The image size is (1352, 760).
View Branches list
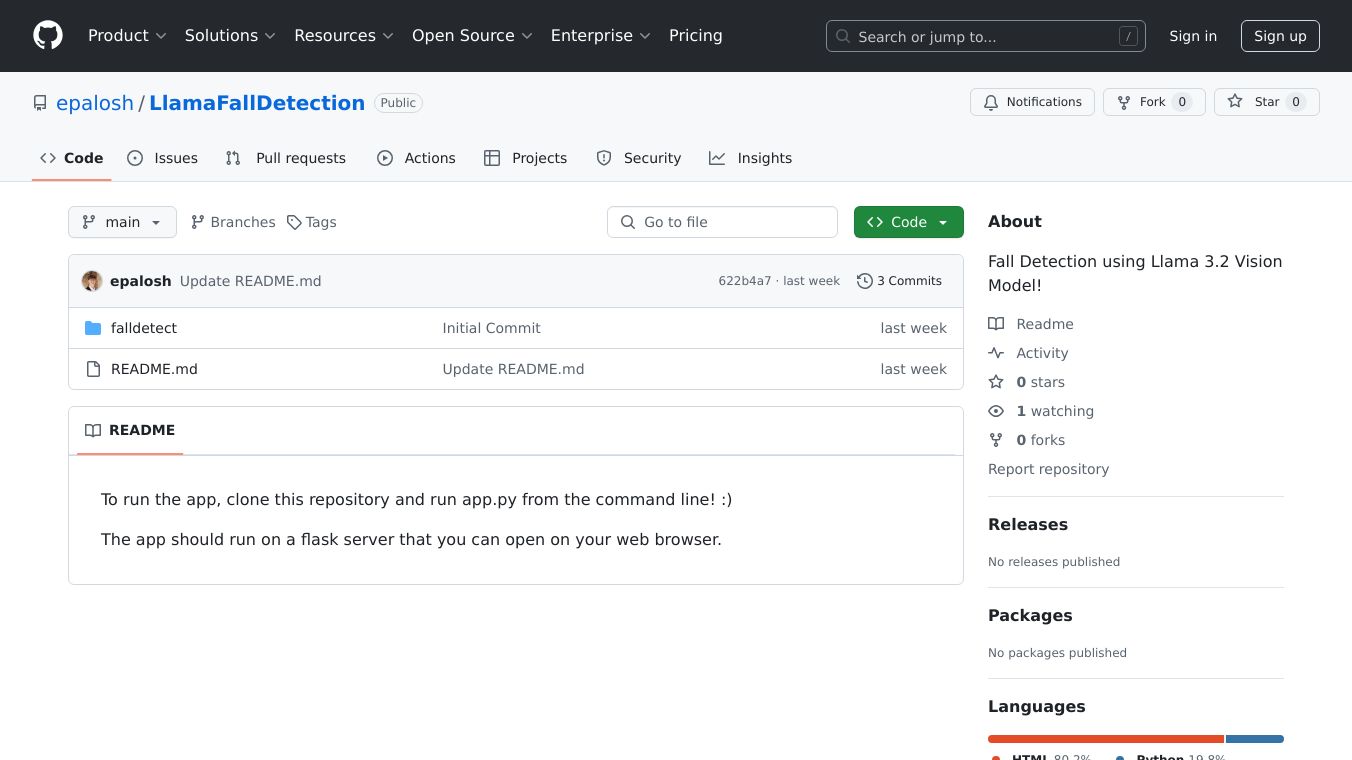233,222
